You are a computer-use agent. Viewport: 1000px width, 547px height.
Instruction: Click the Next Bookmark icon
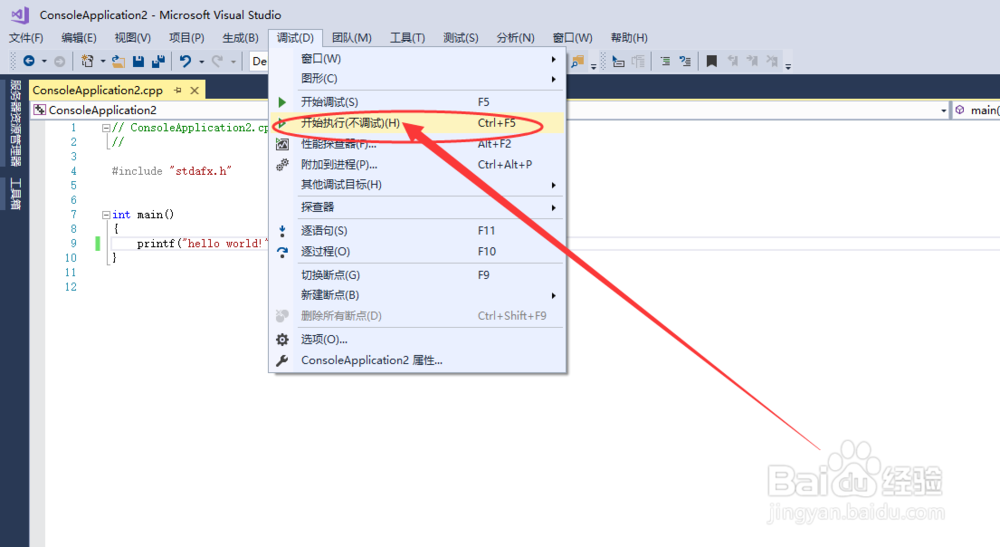click(753, 61)
